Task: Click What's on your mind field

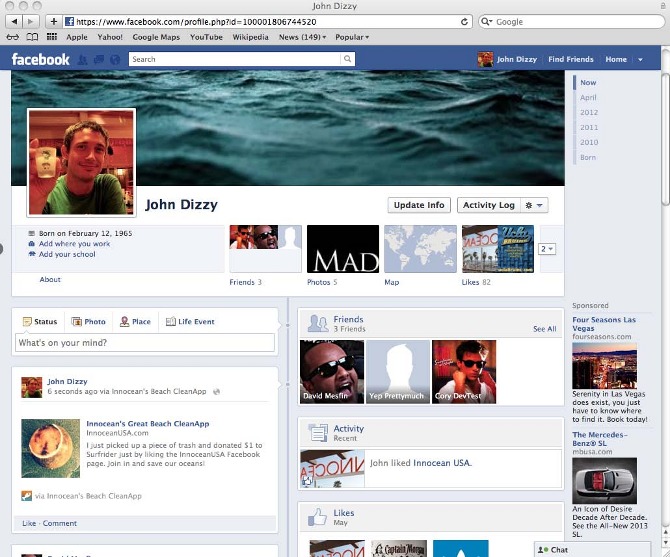Action: [x=145, y=343]
